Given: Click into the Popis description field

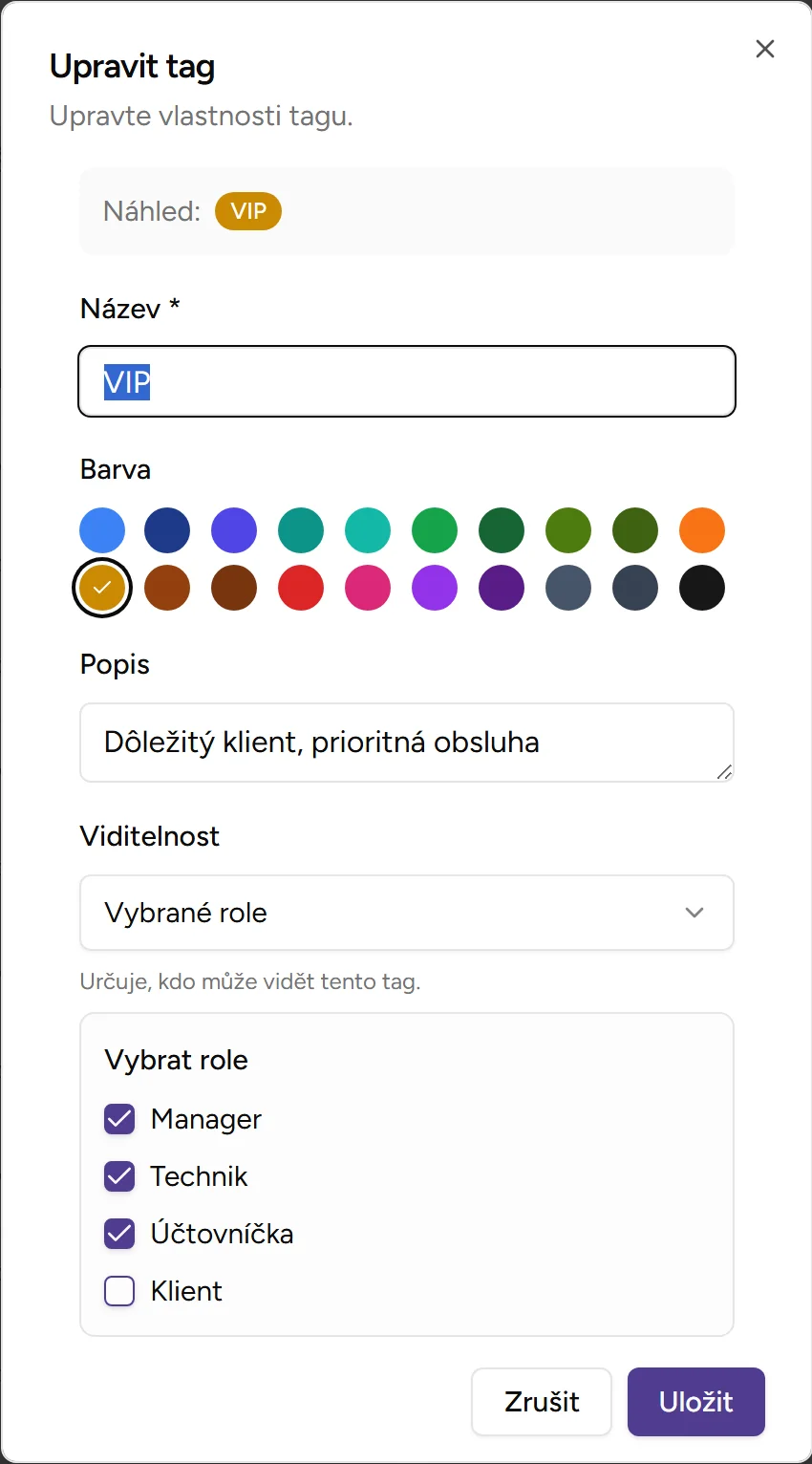Looking at the screenshot, I should pos(406,743).
